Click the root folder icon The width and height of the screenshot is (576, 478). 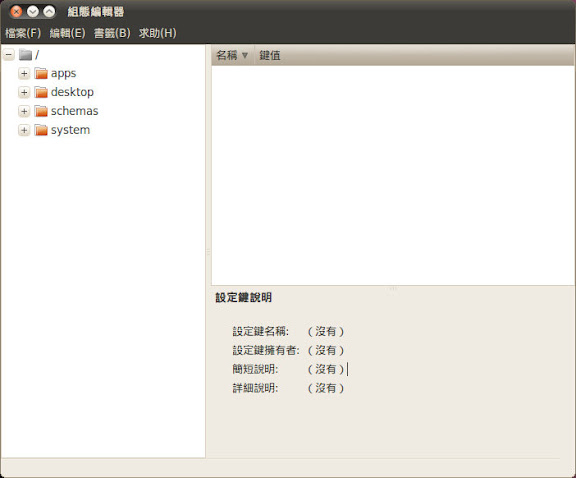tap(25, 55)
